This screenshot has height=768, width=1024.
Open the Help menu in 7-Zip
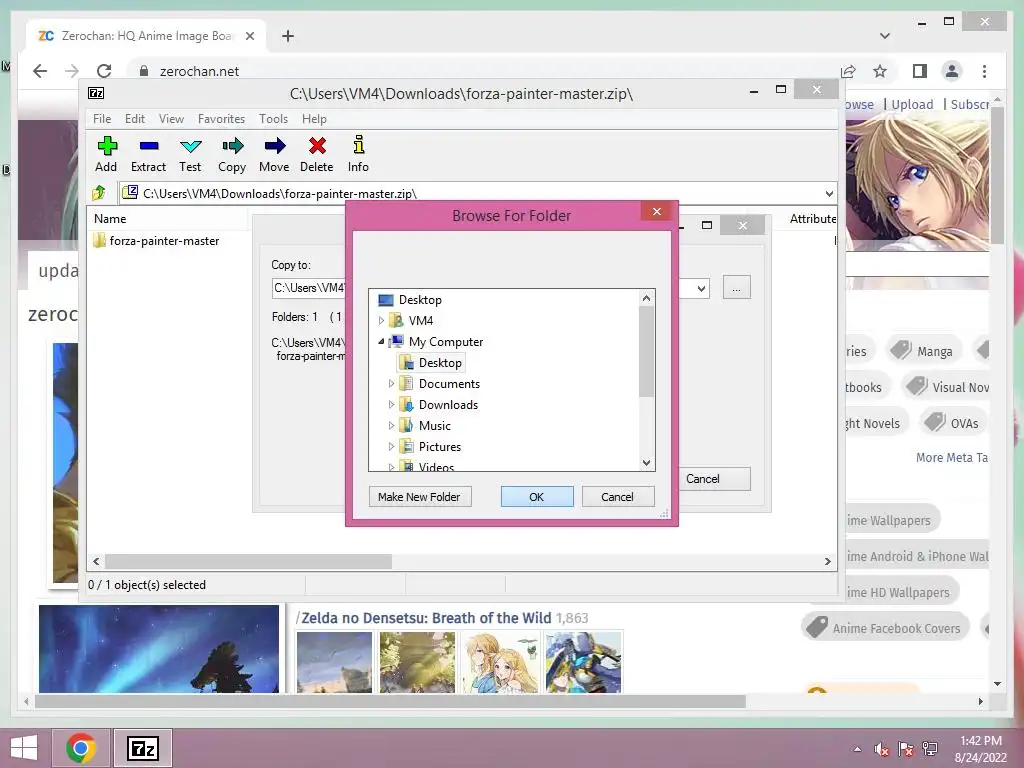(x=314, y=119)
